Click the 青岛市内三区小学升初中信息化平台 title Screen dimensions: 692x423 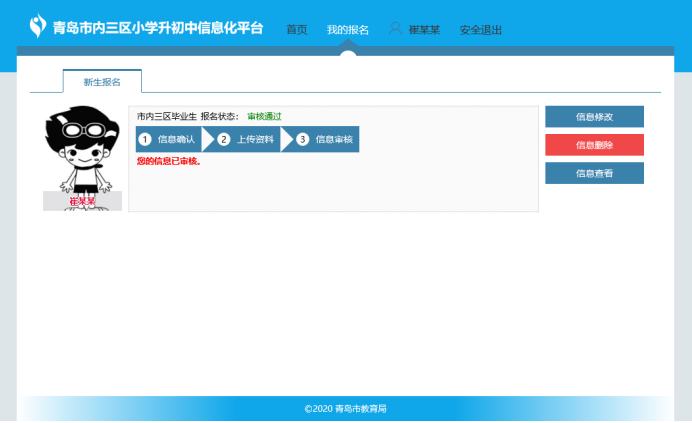pos(158,28)
